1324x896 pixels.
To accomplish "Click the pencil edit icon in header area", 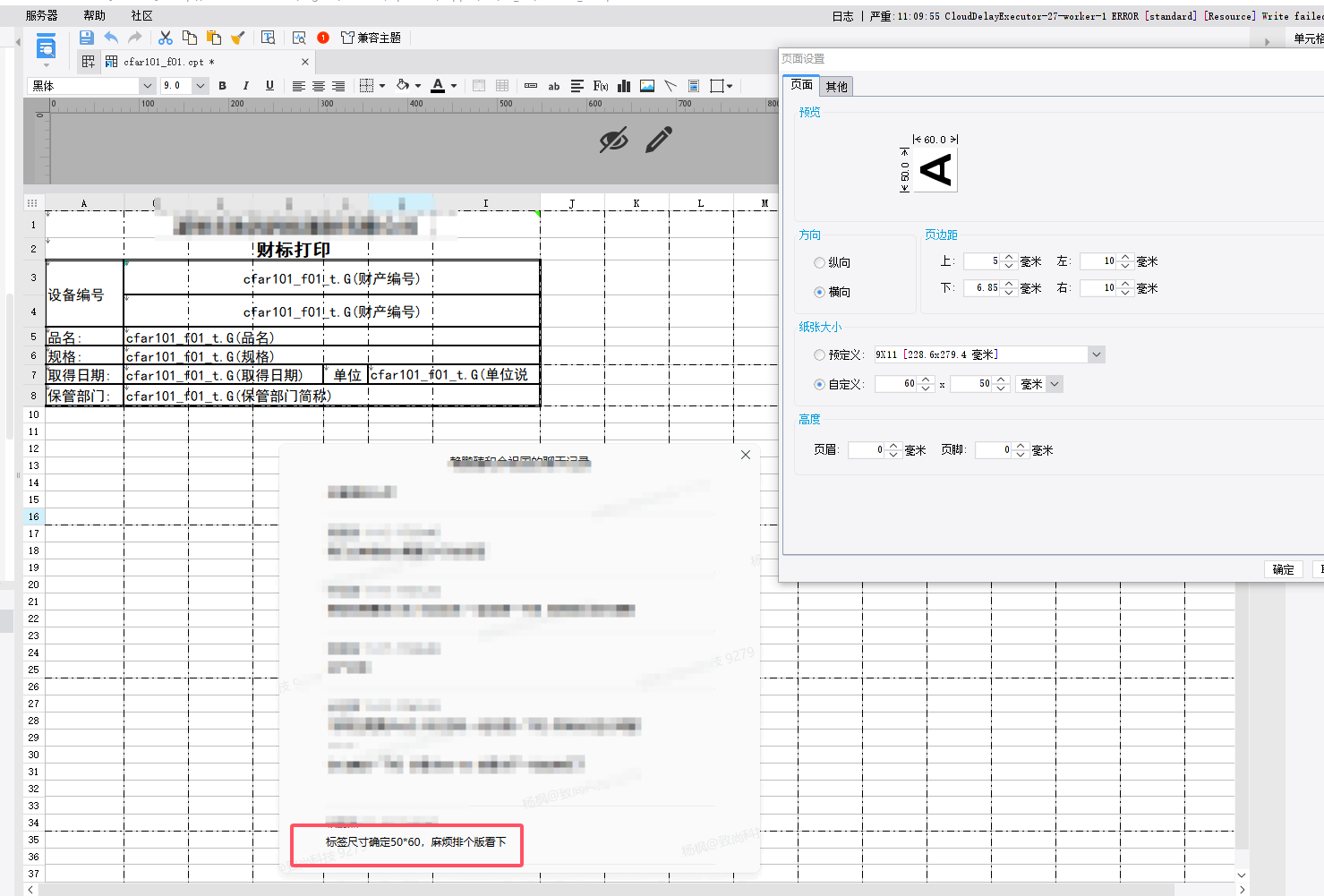I will [x=659, y=140].
